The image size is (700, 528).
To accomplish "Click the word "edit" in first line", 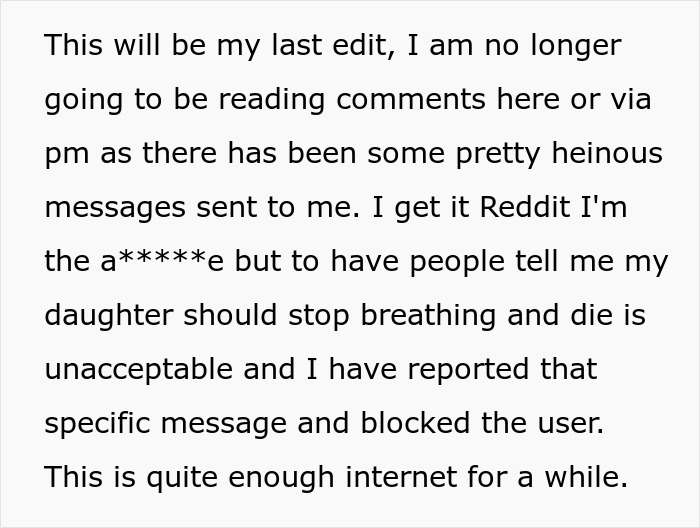I will (x=364, y=45).
